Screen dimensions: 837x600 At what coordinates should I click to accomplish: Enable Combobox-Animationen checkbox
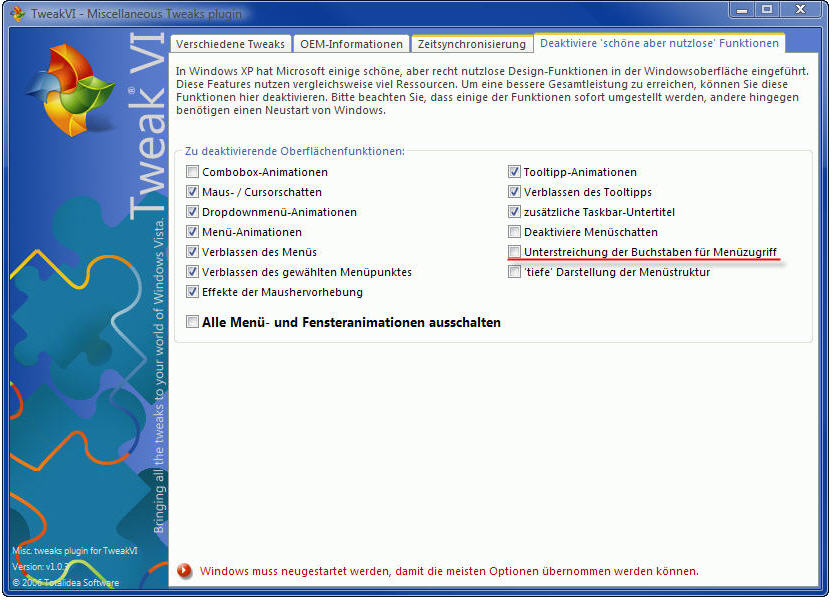point(192,172)
